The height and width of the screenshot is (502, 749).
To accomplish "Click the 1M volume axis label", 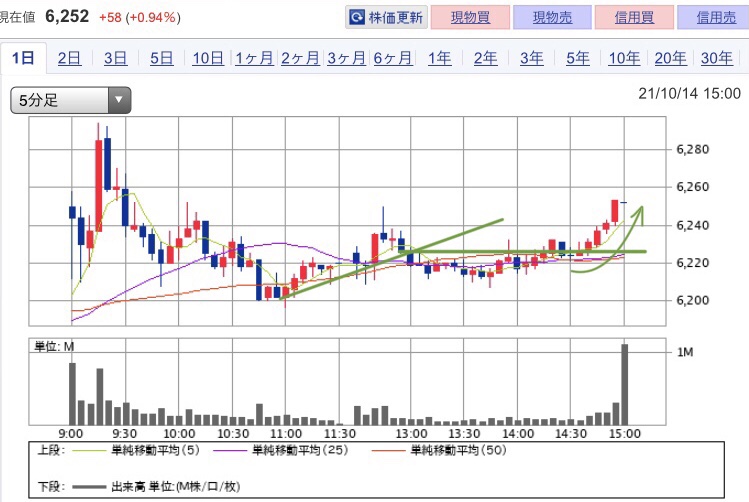I will (x=685, y=352).
